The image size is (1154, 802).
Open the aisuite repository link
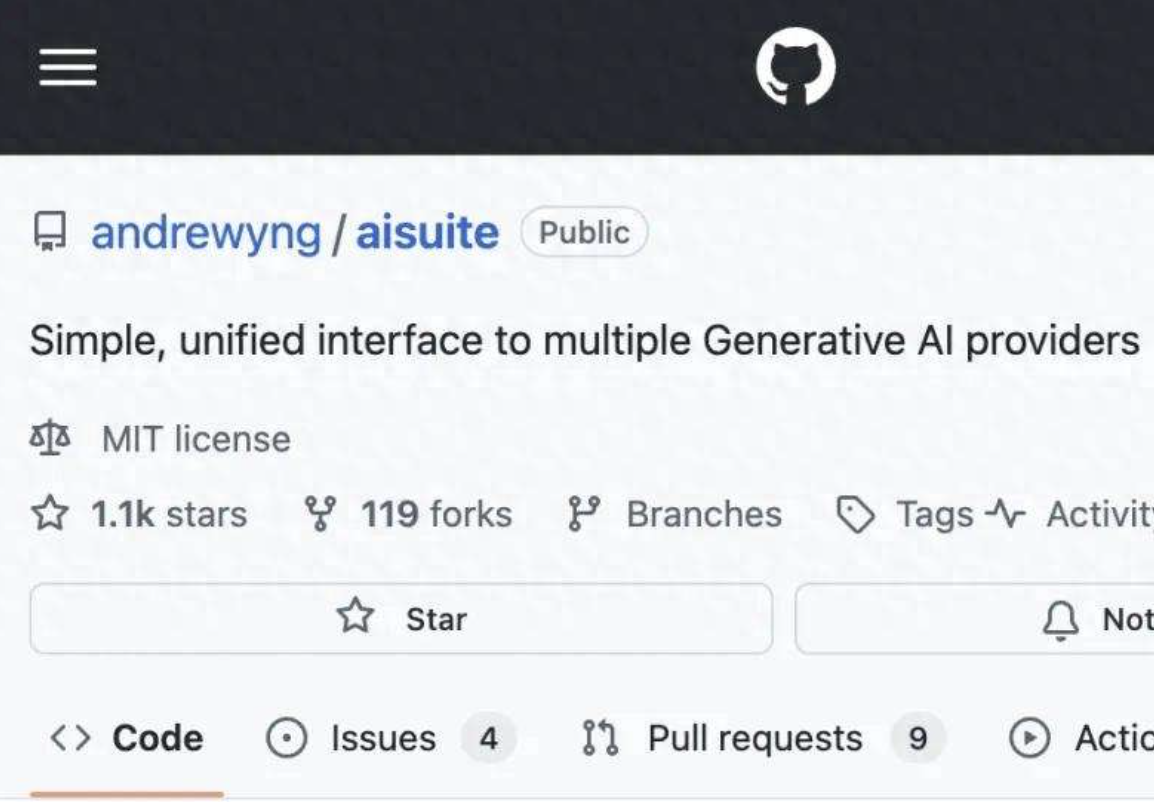[427, 233]
